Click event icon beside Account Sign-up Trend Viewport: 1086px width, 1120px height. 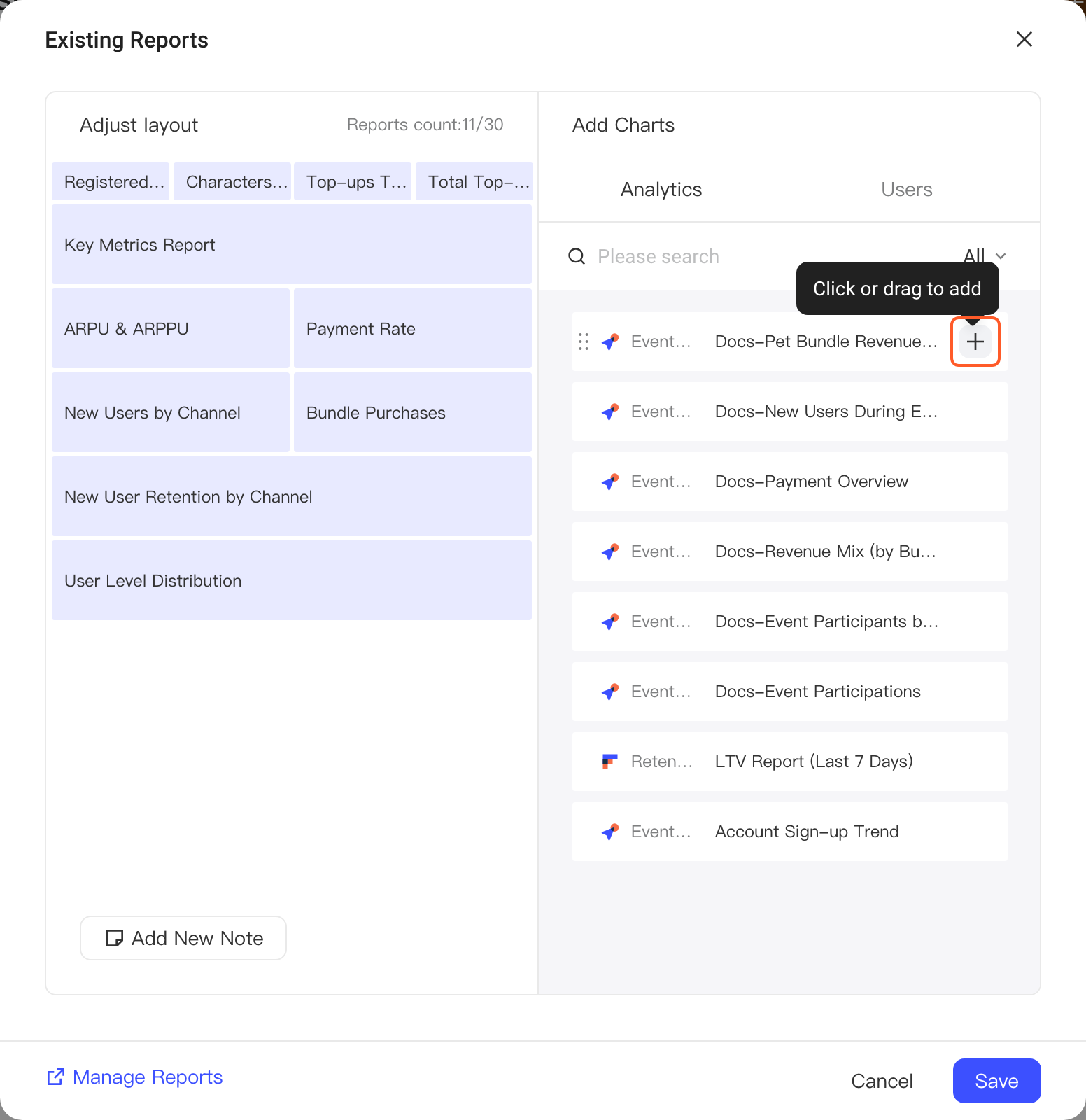(x=610, y=832)
